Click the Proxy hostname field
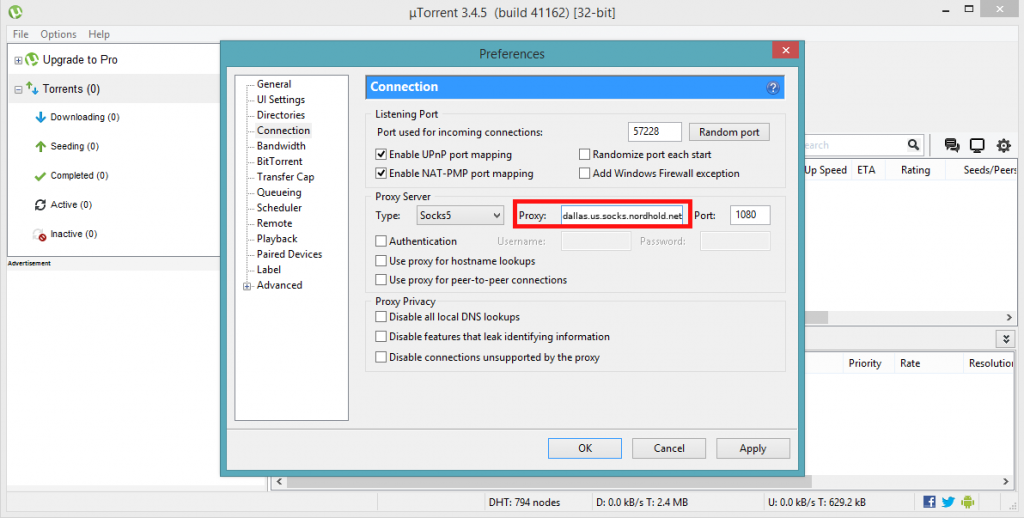This screenshot has height=518, width=1024. pos(622,215)
